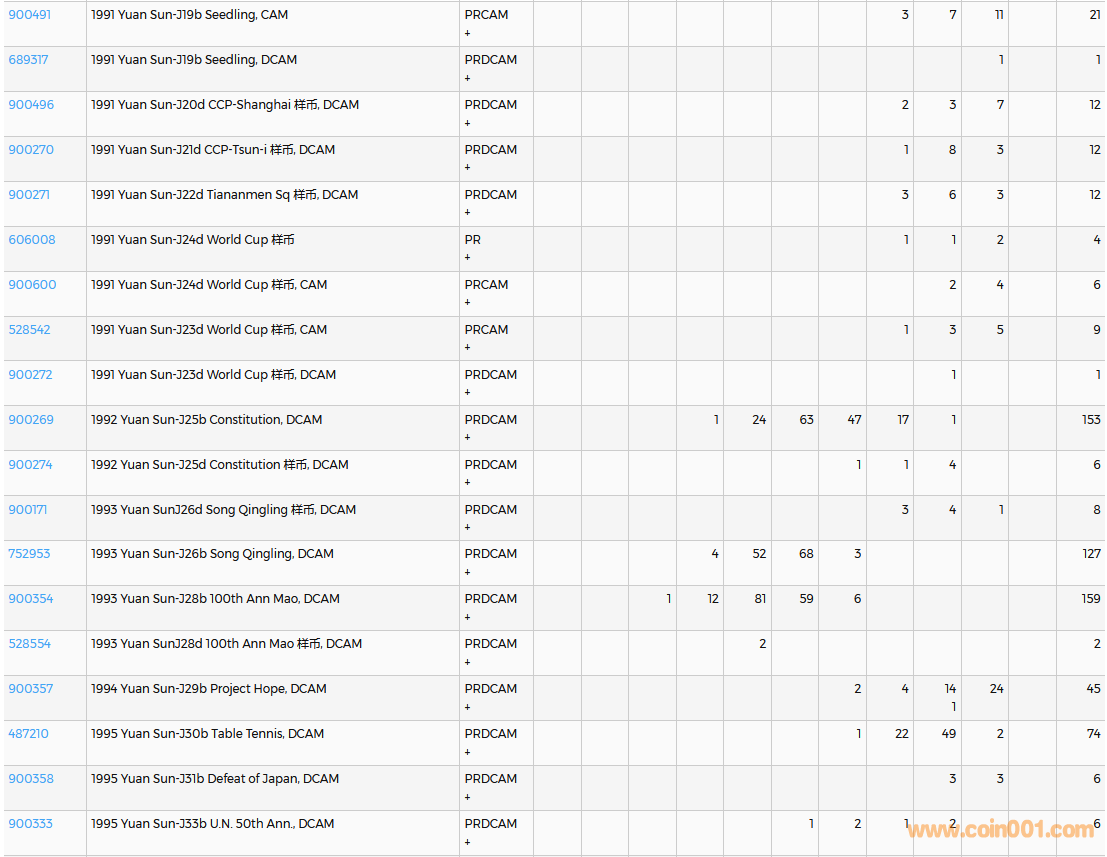The width and height of the screenshot is (1107, 857).
Task: Expand the plus in J19b Seedling CAM row
Action: pos(467,33)
